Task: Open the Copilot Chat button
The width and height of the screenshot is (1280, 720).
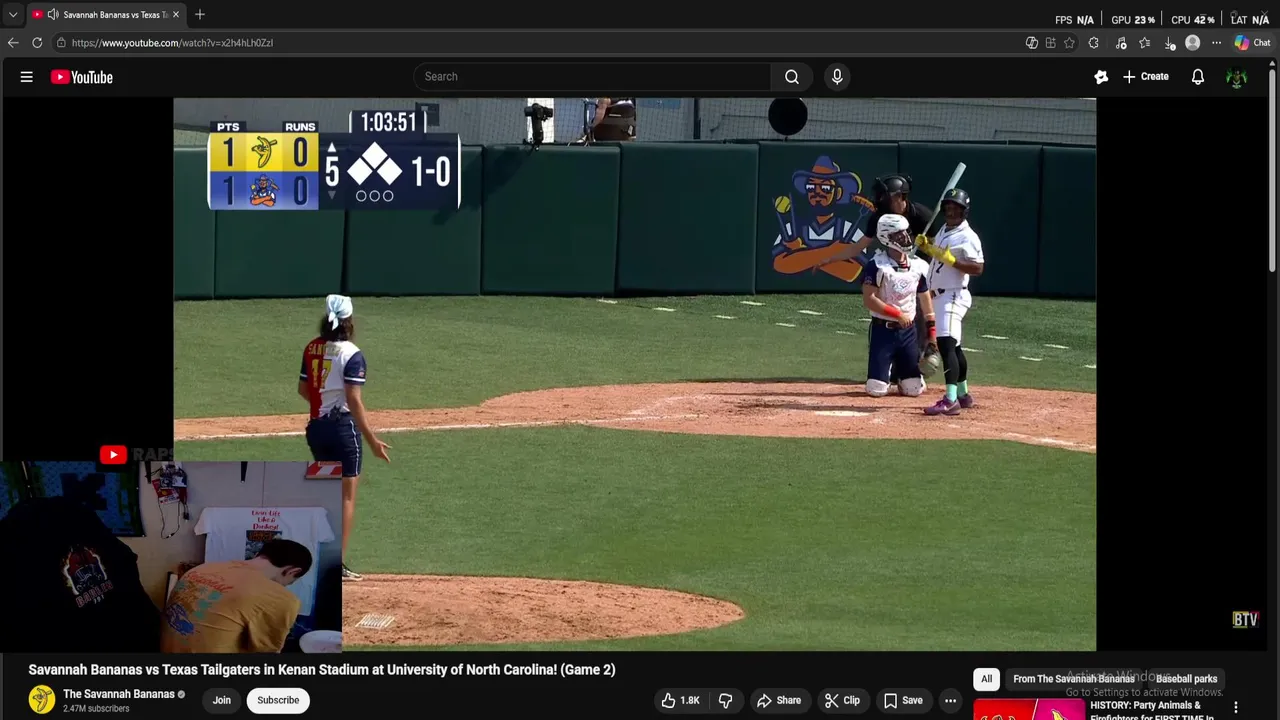Action: (x=1252, y=43)
